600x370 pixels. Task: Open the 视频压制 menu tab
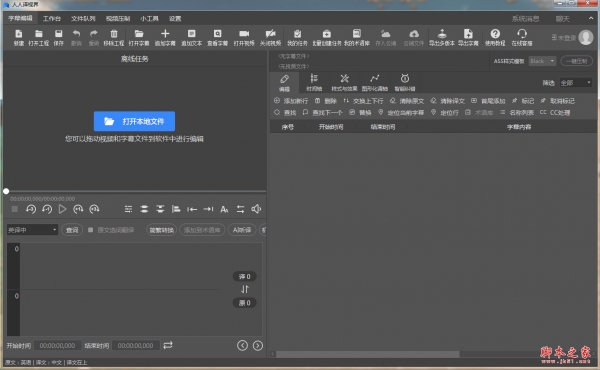(118, 18)
